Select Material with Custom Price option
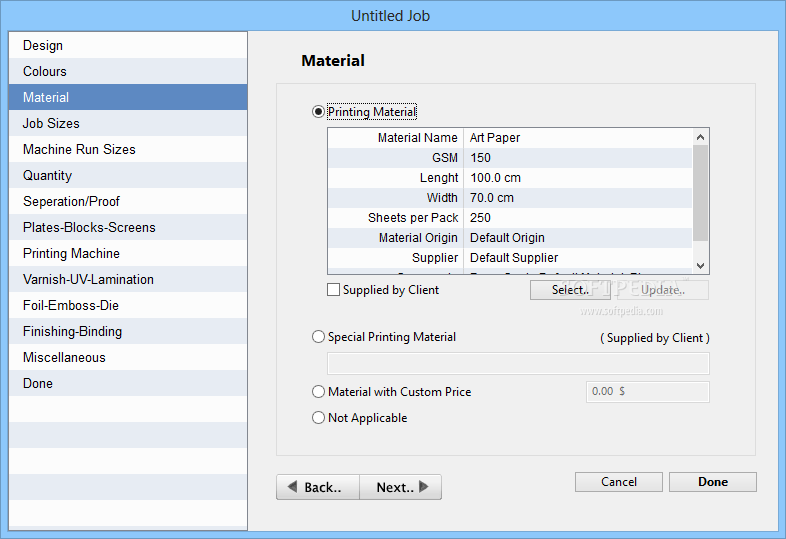 (x=318, y=392)
